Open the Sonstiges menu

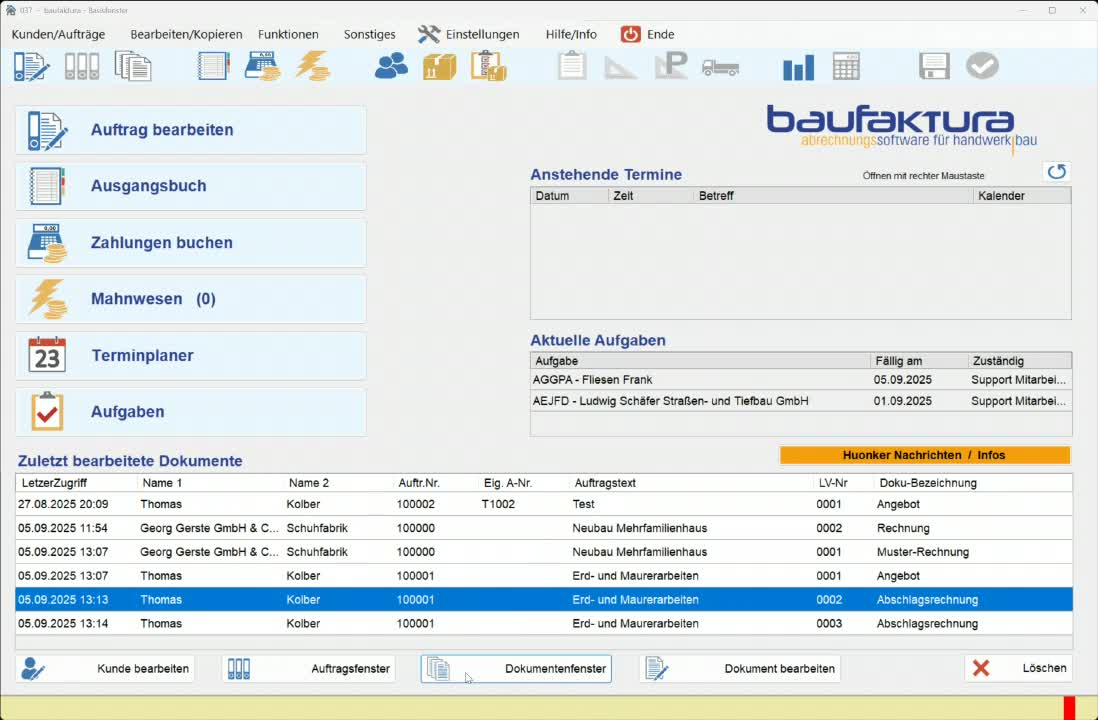click(x=369, y=34)
